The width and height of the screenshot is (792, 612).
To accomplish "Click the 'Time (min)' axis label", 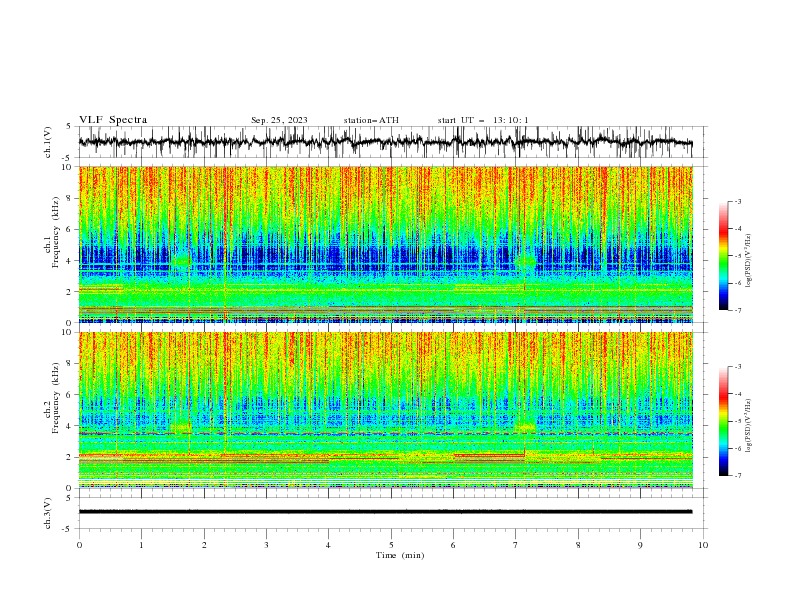I will tap(400, 555).
